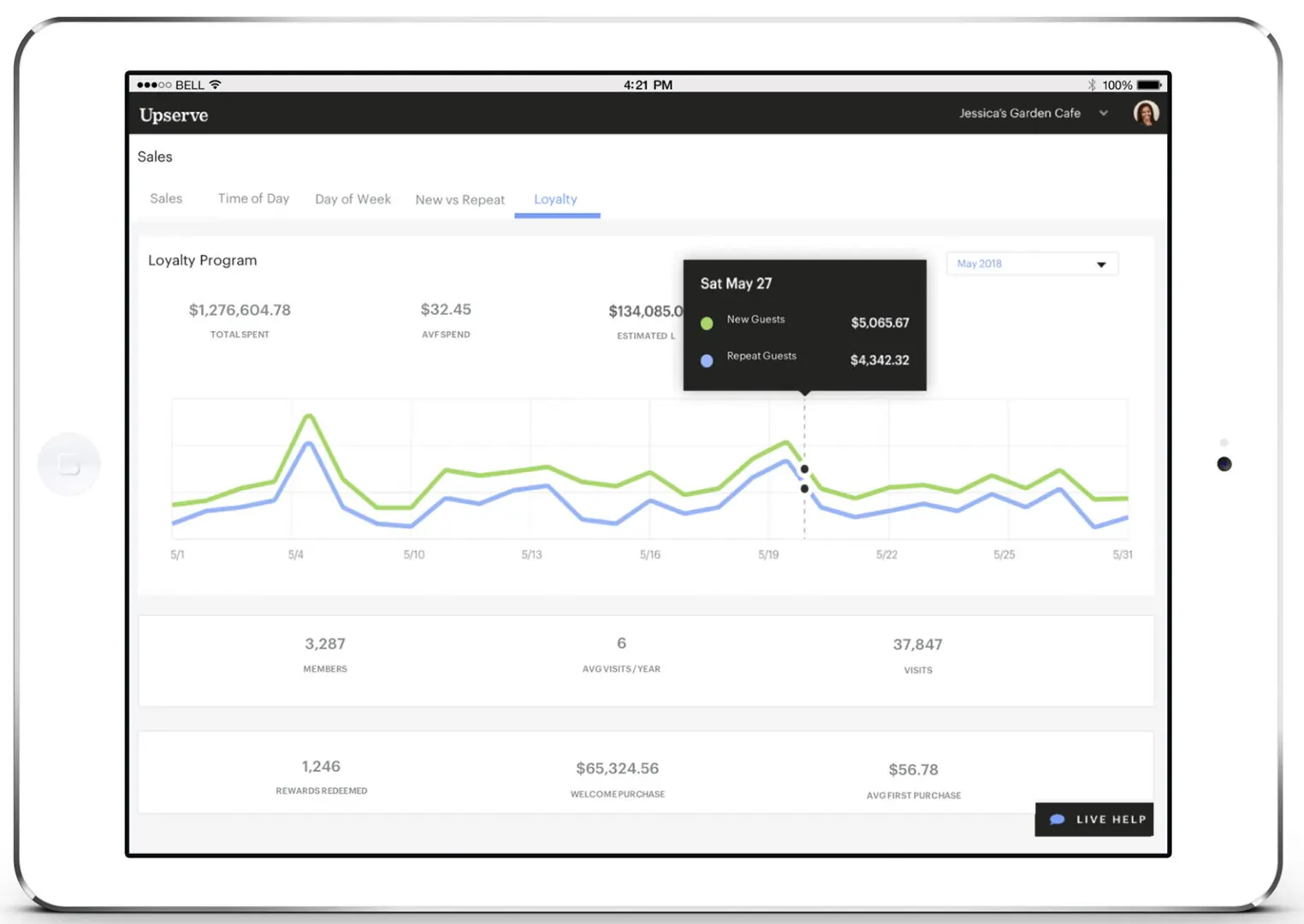Expand the Jessica's Garden Cafe location chevron
The width and height of the screenshot is (1304, 924).
[x=1104, y=113]
